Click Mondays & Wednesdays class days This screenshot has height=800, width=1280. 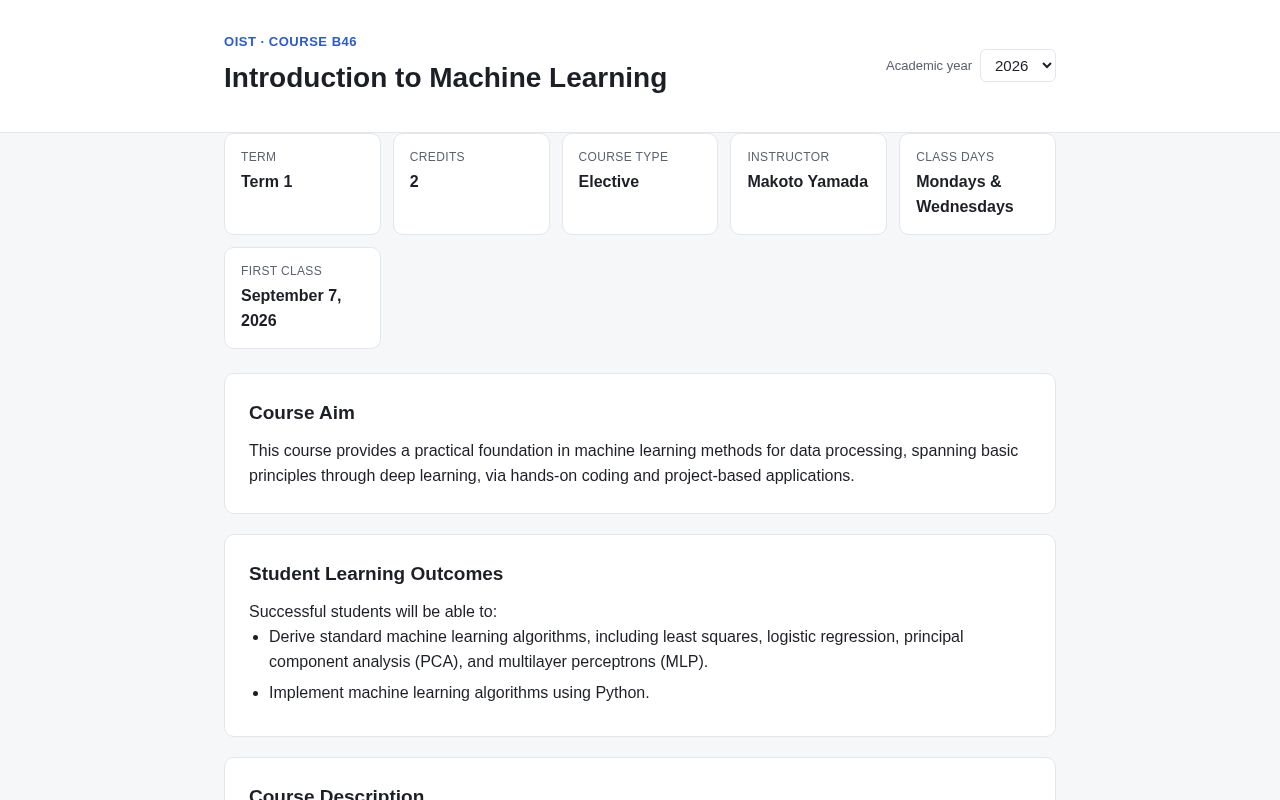[x=964, y=194]
